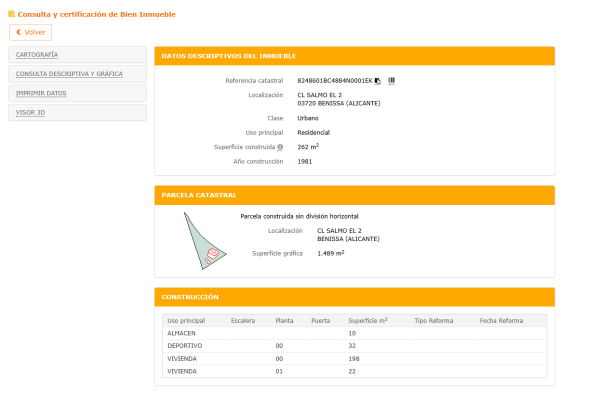Click 'Parcela construida sin división horizontal' text

point(299,217)
